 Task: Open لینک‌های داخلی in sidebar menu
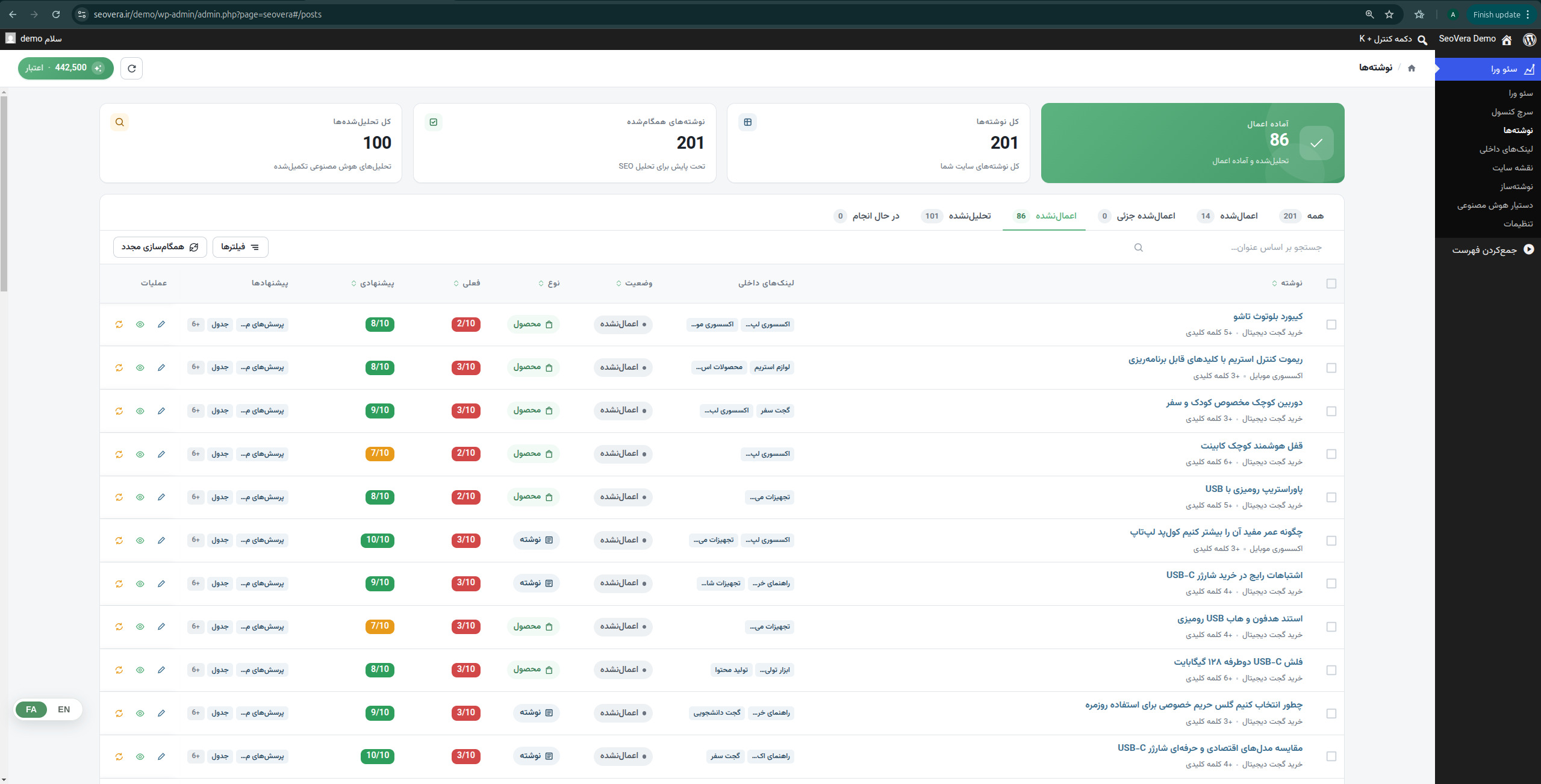[x=1506, y=149]
